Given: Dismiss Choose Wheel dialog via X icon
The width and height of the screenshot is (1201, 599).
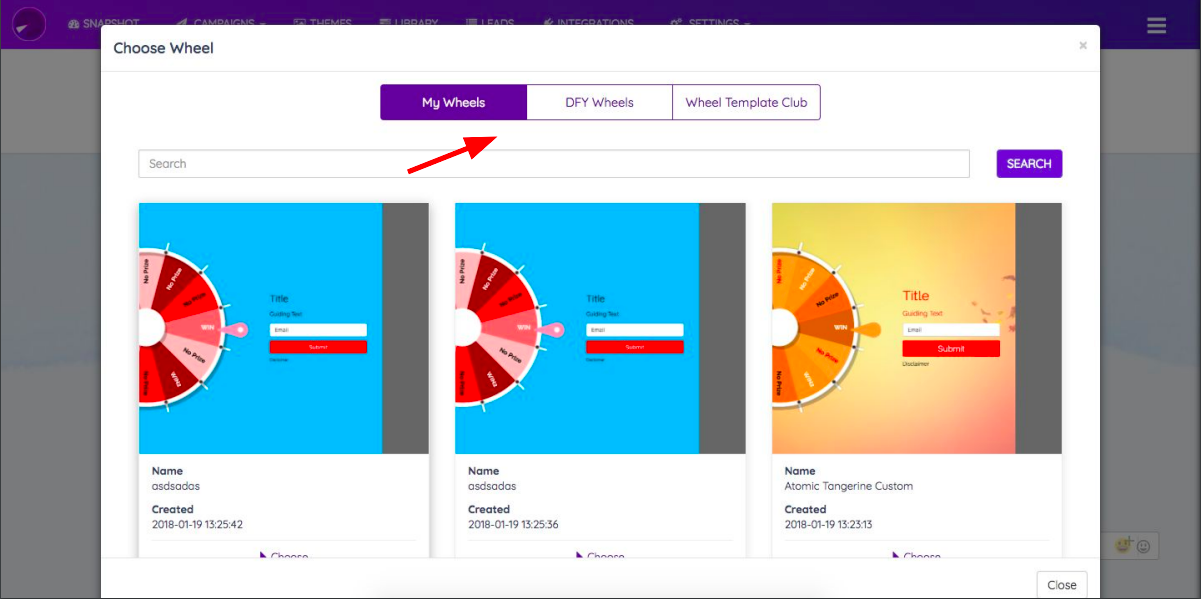Looking at the screenshot, I should coord(1083,46).
